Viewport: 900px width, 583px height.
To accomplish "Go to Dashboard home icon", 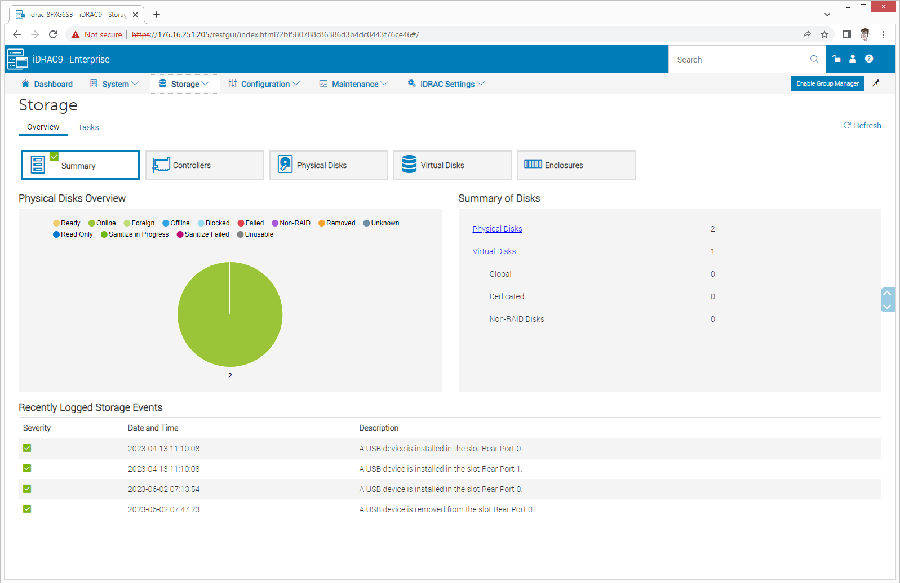I will (x=26, y=84).
